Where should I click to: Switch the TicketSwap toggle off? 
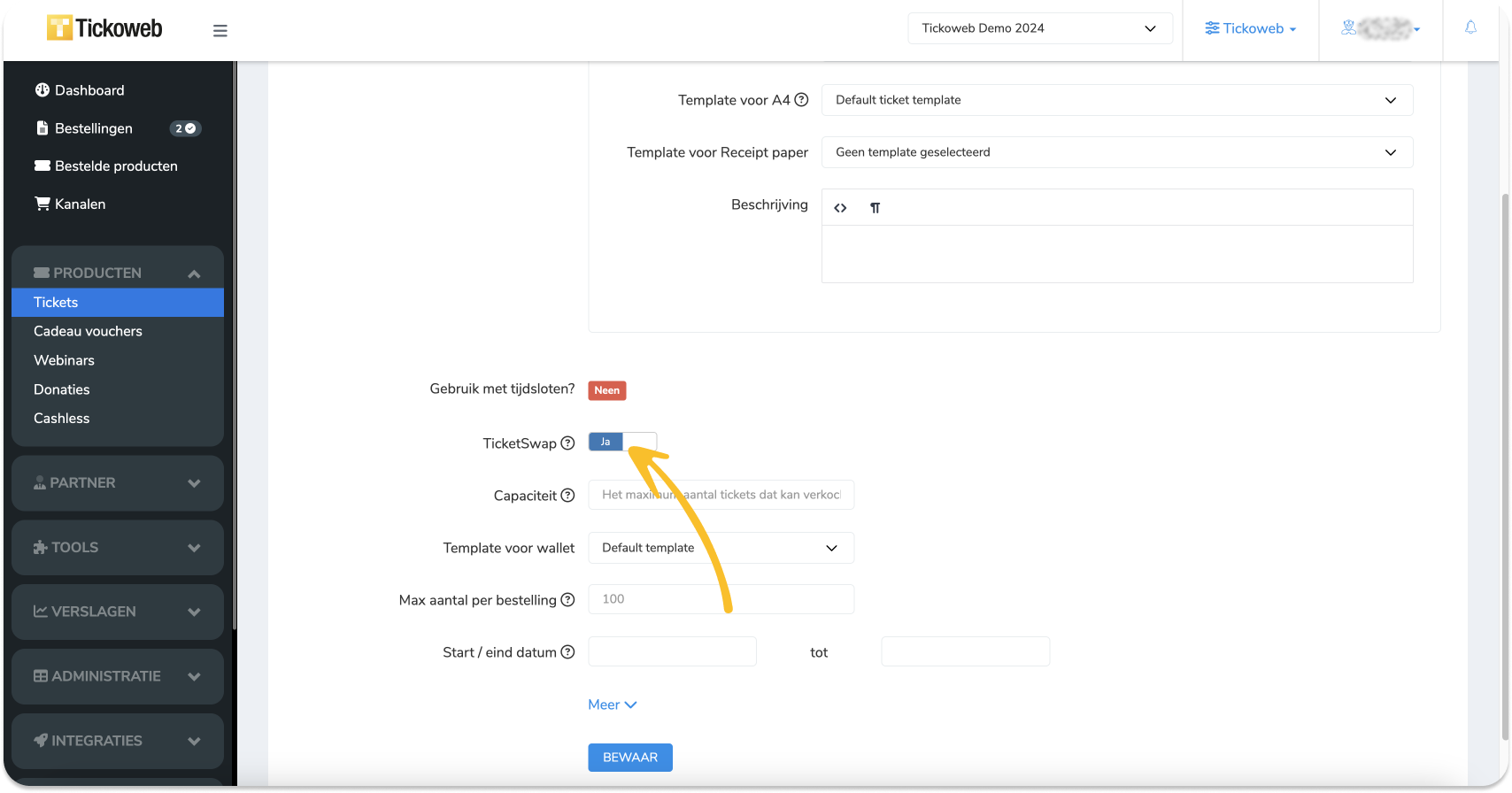[x=622, y=442]
